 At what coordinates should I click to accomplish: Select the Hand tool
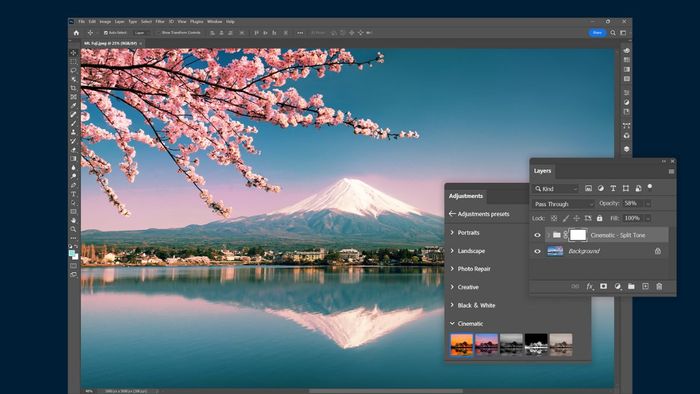[x=74, y=220]
